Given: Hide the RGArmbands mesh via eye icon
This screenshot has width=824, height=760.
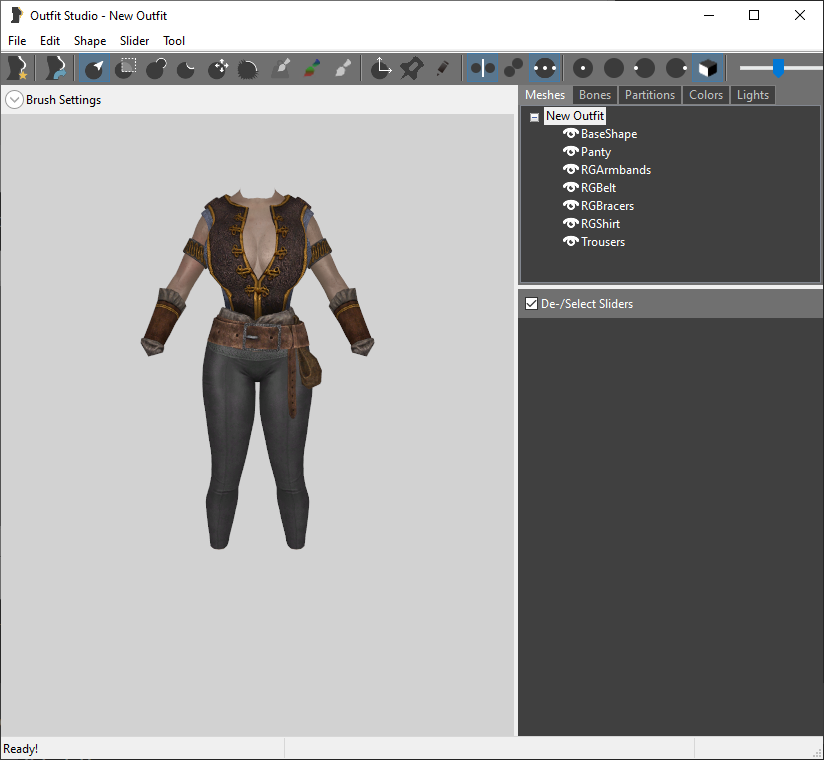Looking at the screenshot, I should 571,169.
